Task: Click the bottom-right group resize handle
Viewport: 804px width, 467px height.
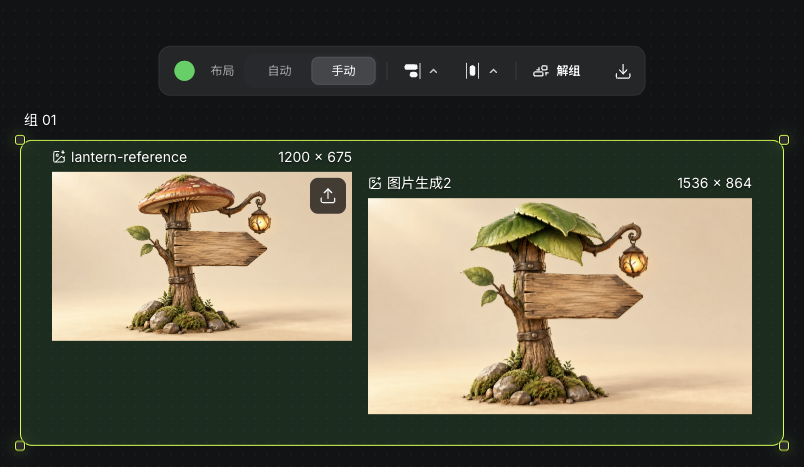Action: 784,445
